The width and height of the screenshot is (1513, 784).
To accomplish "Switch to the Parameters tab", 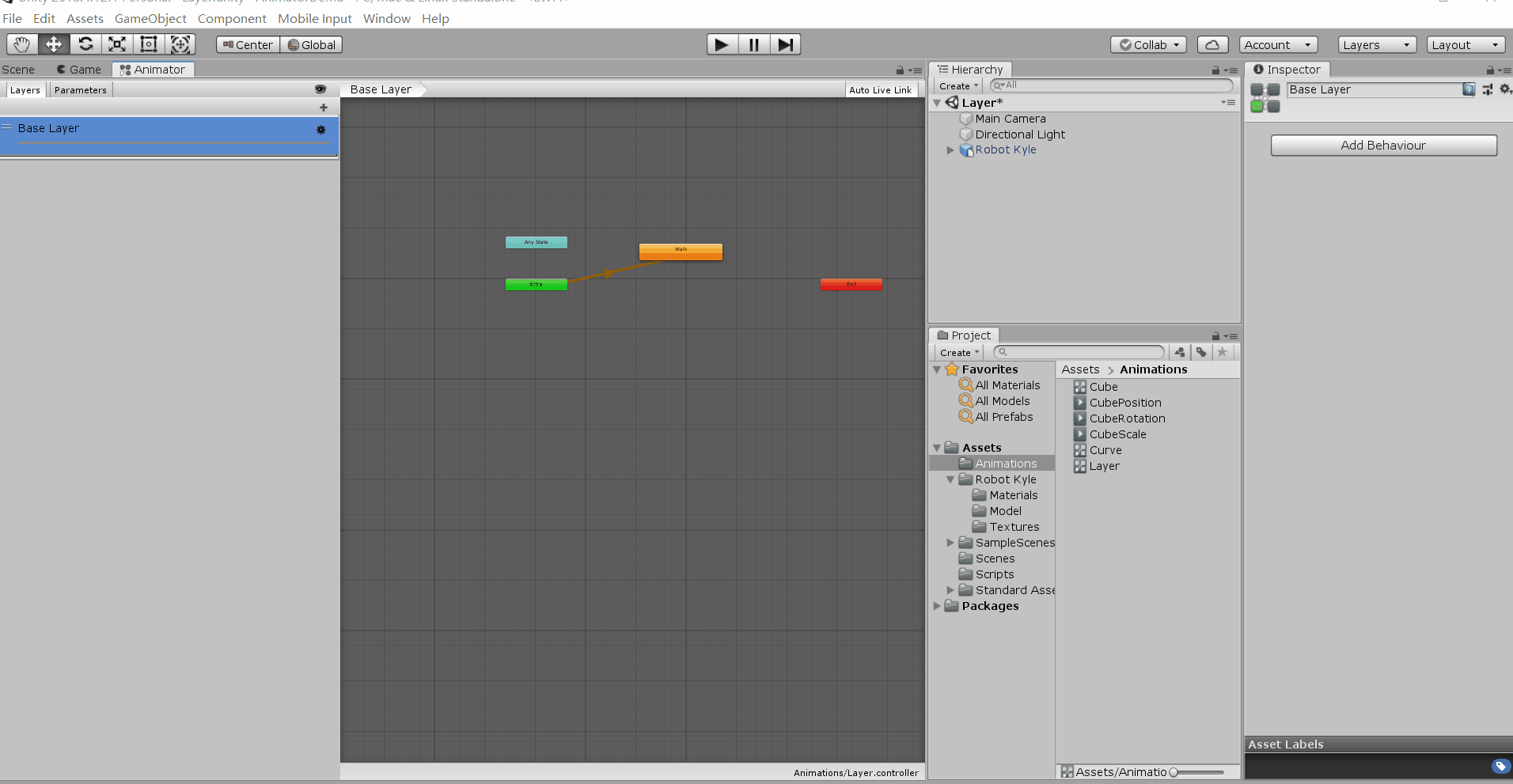I will 81,90.
